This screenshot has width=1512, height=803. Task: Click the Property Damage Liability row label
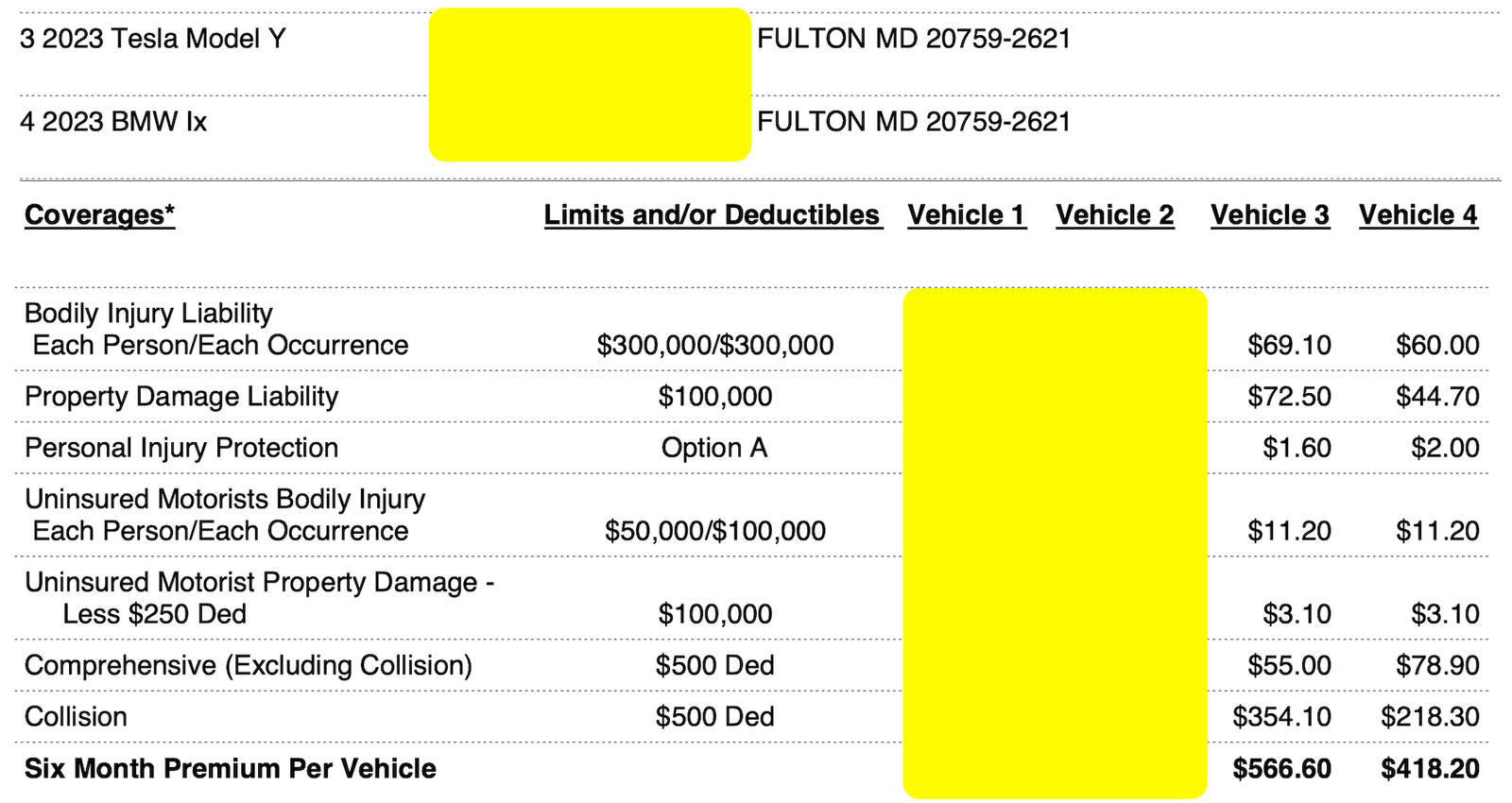click(x=181, y=397)
